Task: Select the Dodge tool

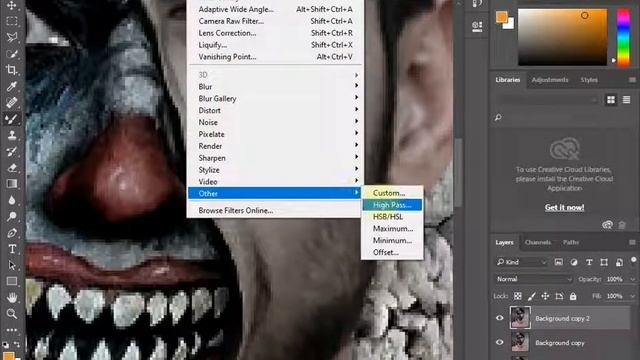Action: click(11, 216)
